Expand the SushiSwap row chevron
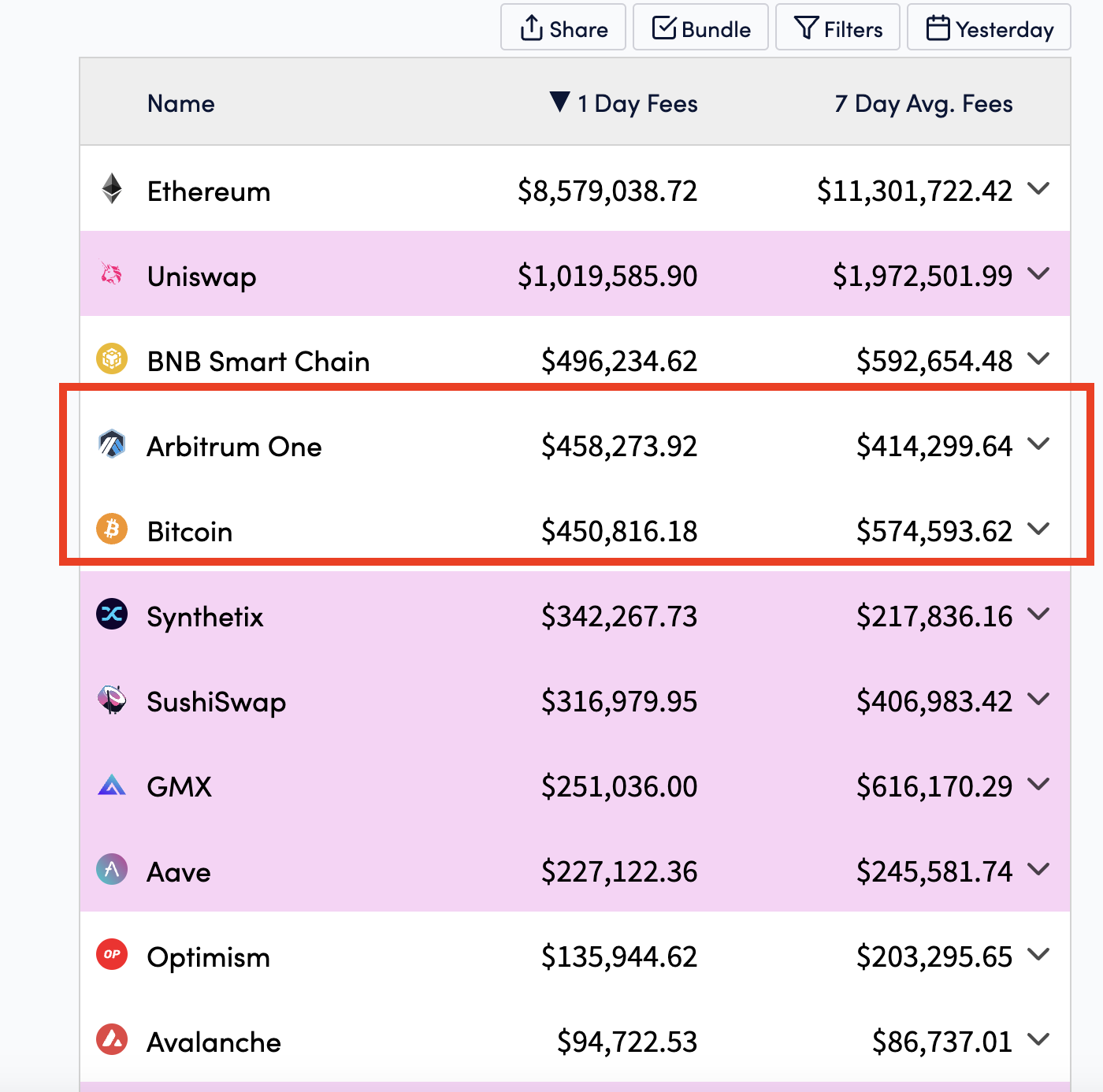This screenshot has width=1103, height=1092. pos(1039,699)
